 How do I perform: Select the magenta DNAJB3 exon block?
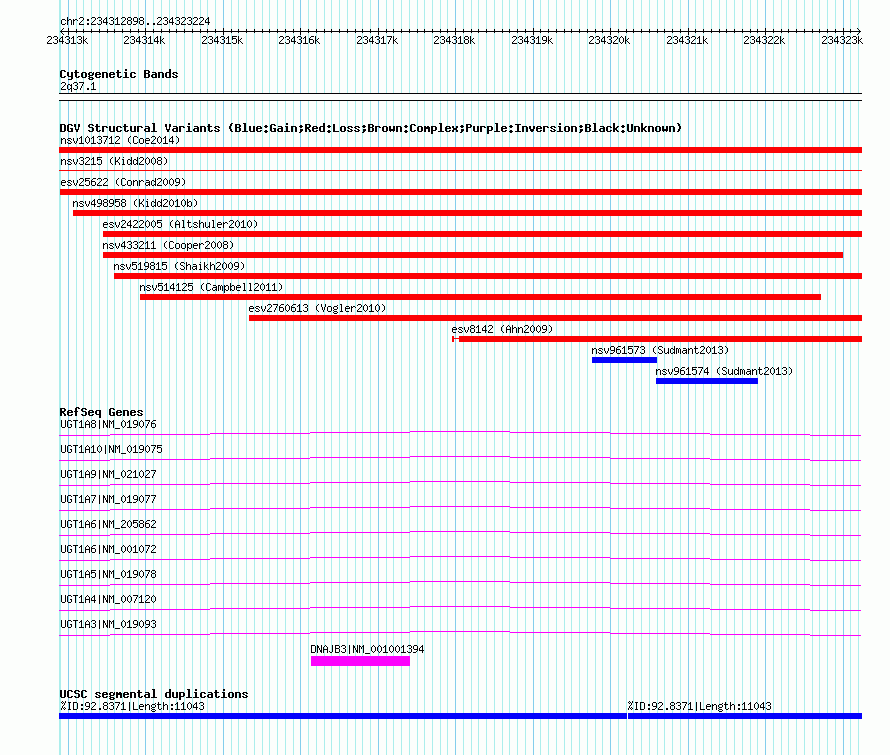[360, 661]
